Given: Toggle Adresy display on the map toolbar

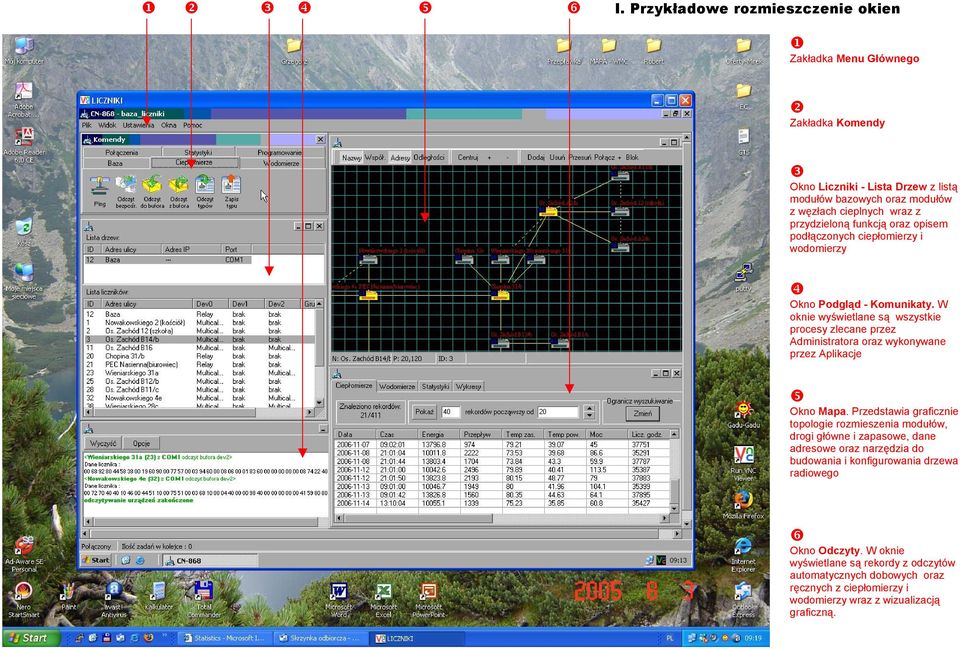Looking at the screenshot, I should click(400, 158).
